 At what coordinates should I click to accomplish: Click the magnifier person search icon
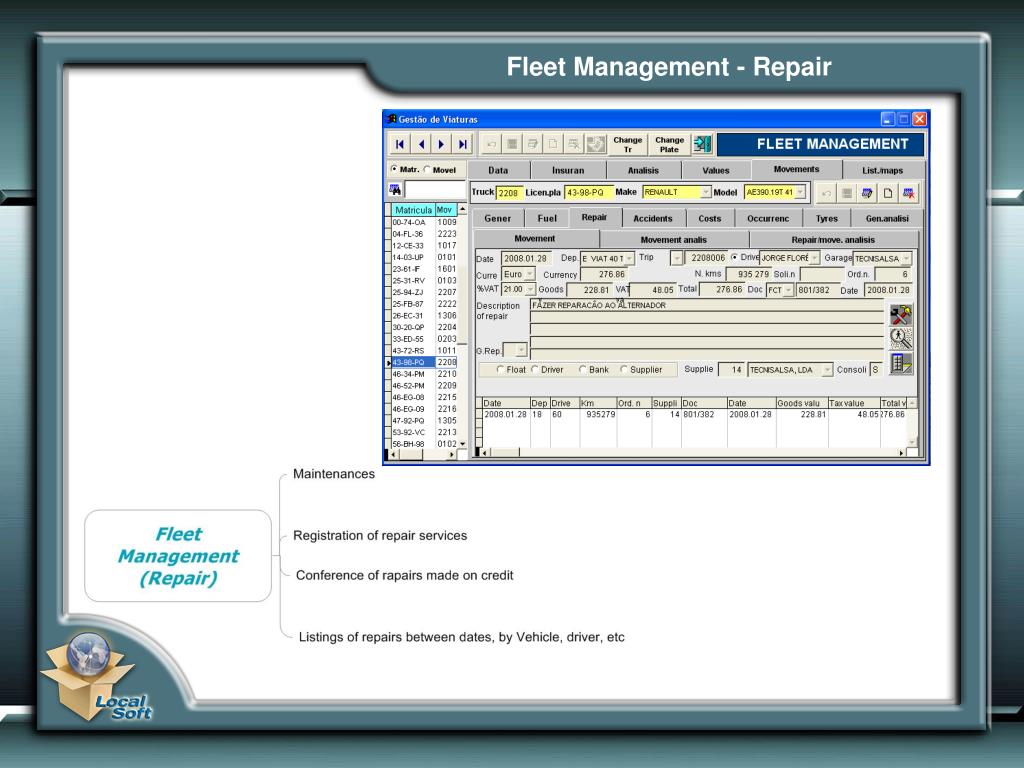[901, 338]
